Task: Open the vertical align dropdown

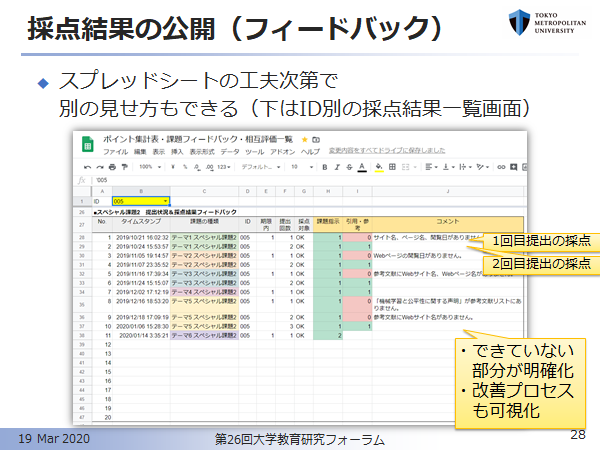Action: tap(448, 167)
